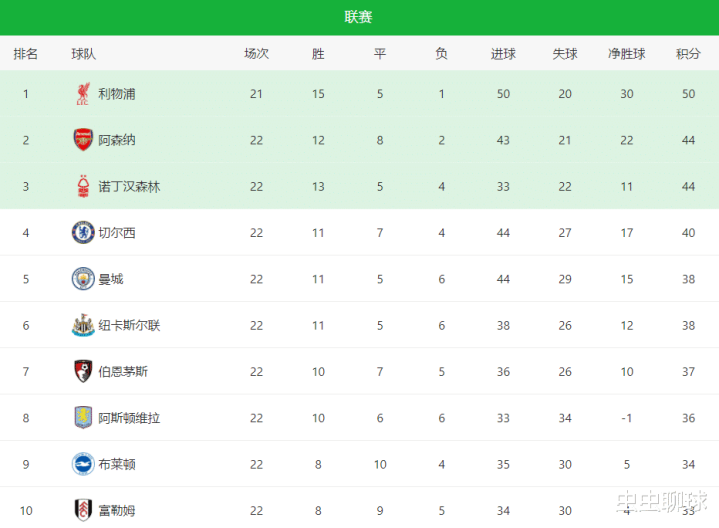
Task: Click the Chelsea club crest icon
Action: [83, 233]
